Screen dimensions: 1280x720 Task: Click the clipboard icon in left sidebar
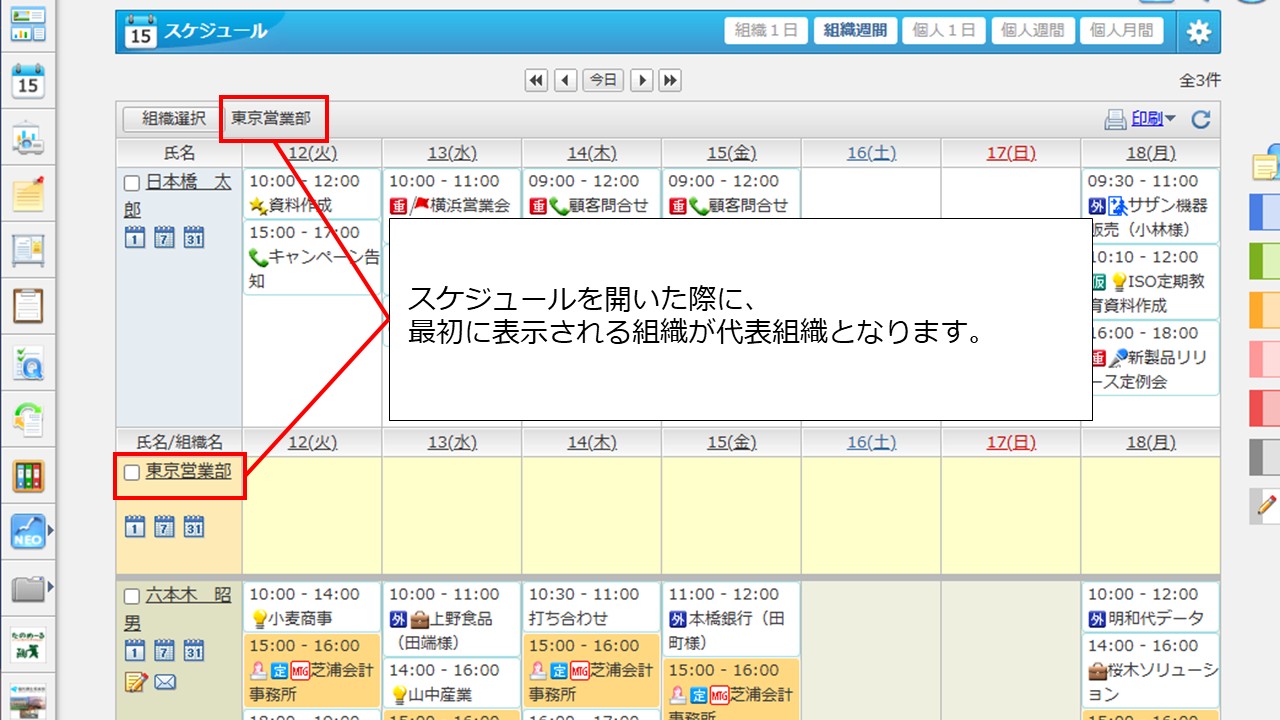(x=28, y=306)
